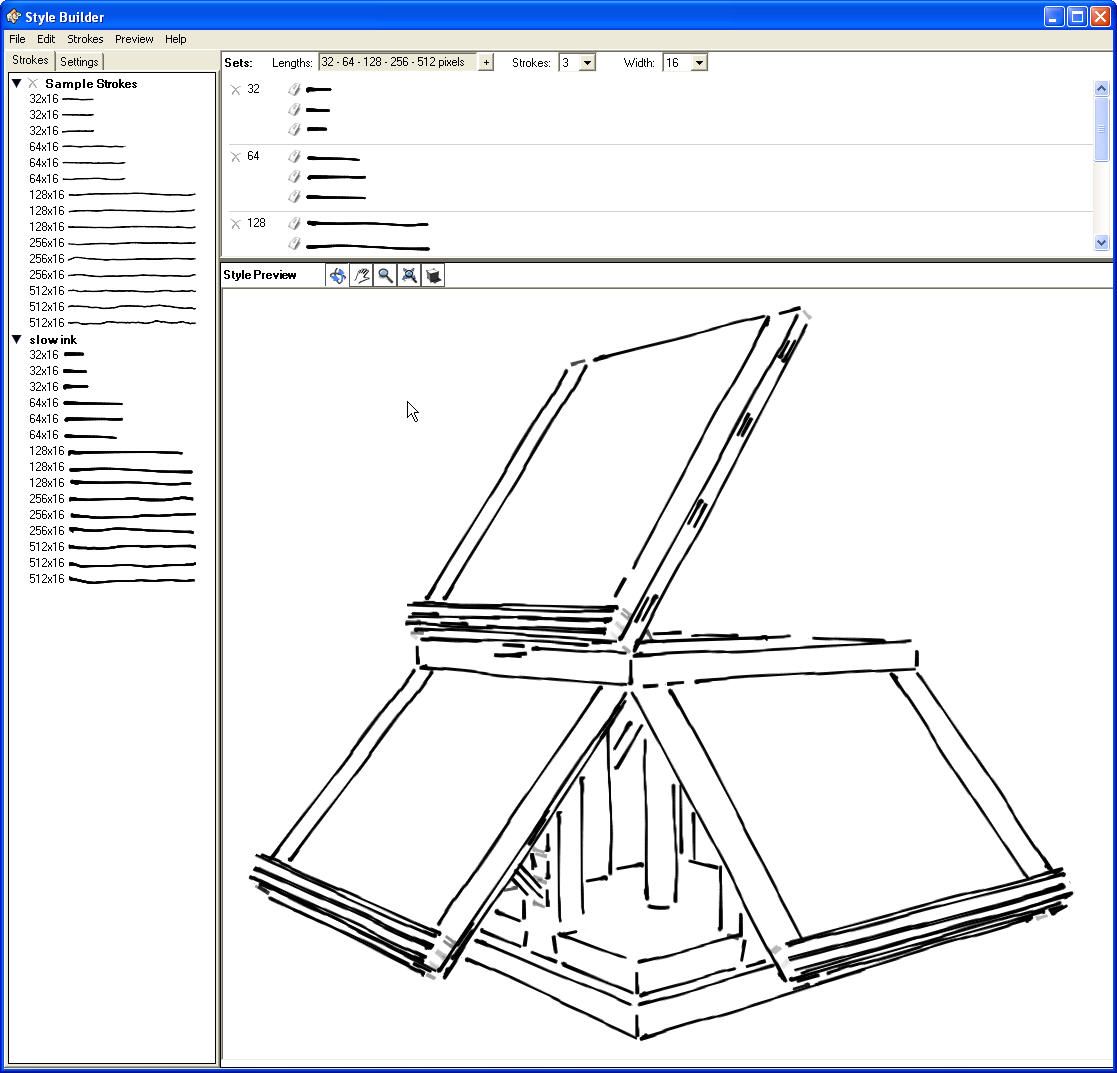Select the second 64 set stroke sample

336,177
